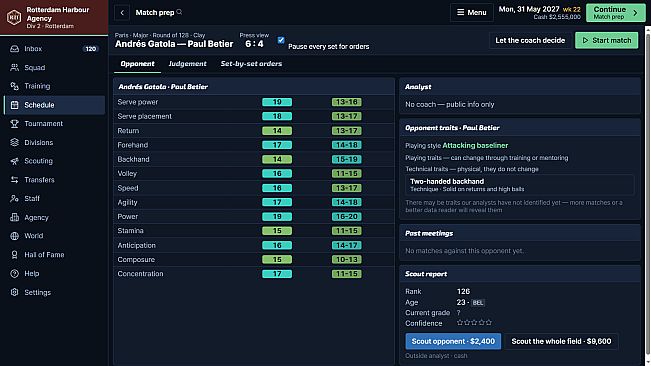
Task: Click the Start match button label
Action: pyautogui.click(x=612, y=40)
